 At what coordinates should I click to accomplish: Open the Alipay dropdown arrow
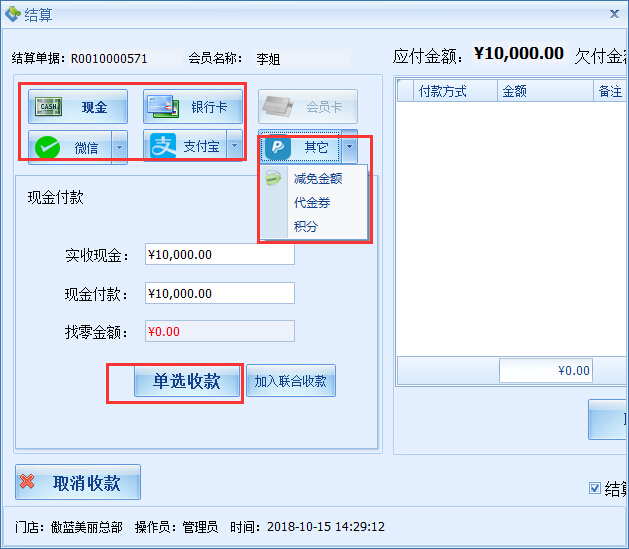235,147
